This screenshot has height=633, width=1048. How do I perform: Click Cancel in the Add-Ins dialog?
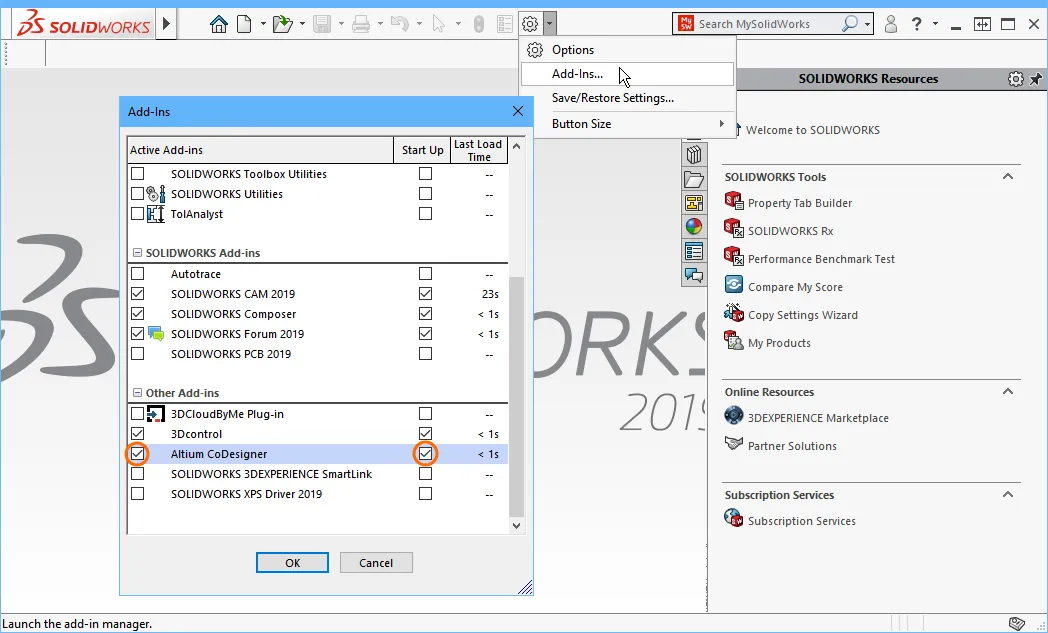pyautogui.click(x=376, y=563)
